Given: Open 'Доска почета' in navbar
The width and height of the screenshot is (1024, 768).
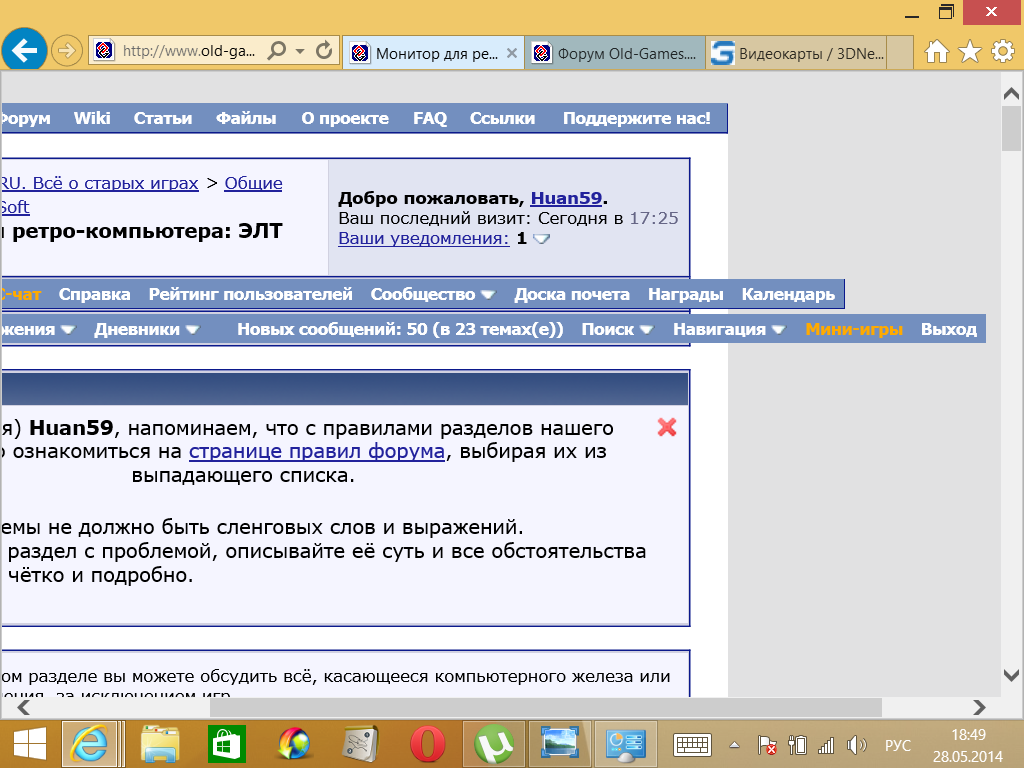Looking at the screenshot, I should (571, 295).
